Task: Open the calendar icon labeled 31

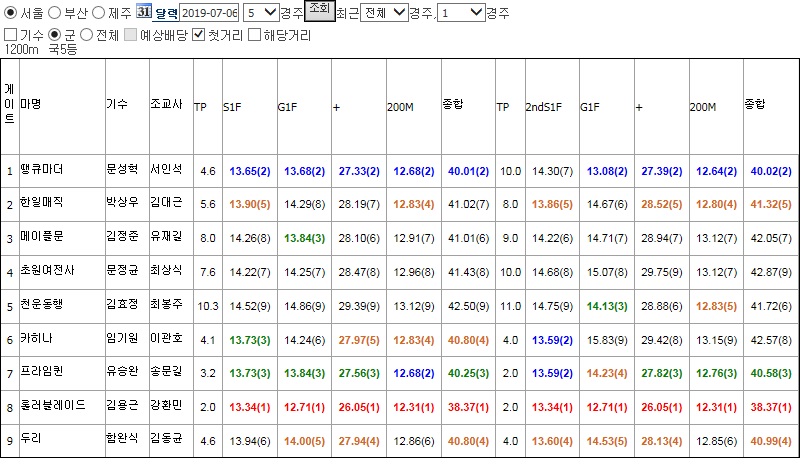Action: (x=144, y=11)
